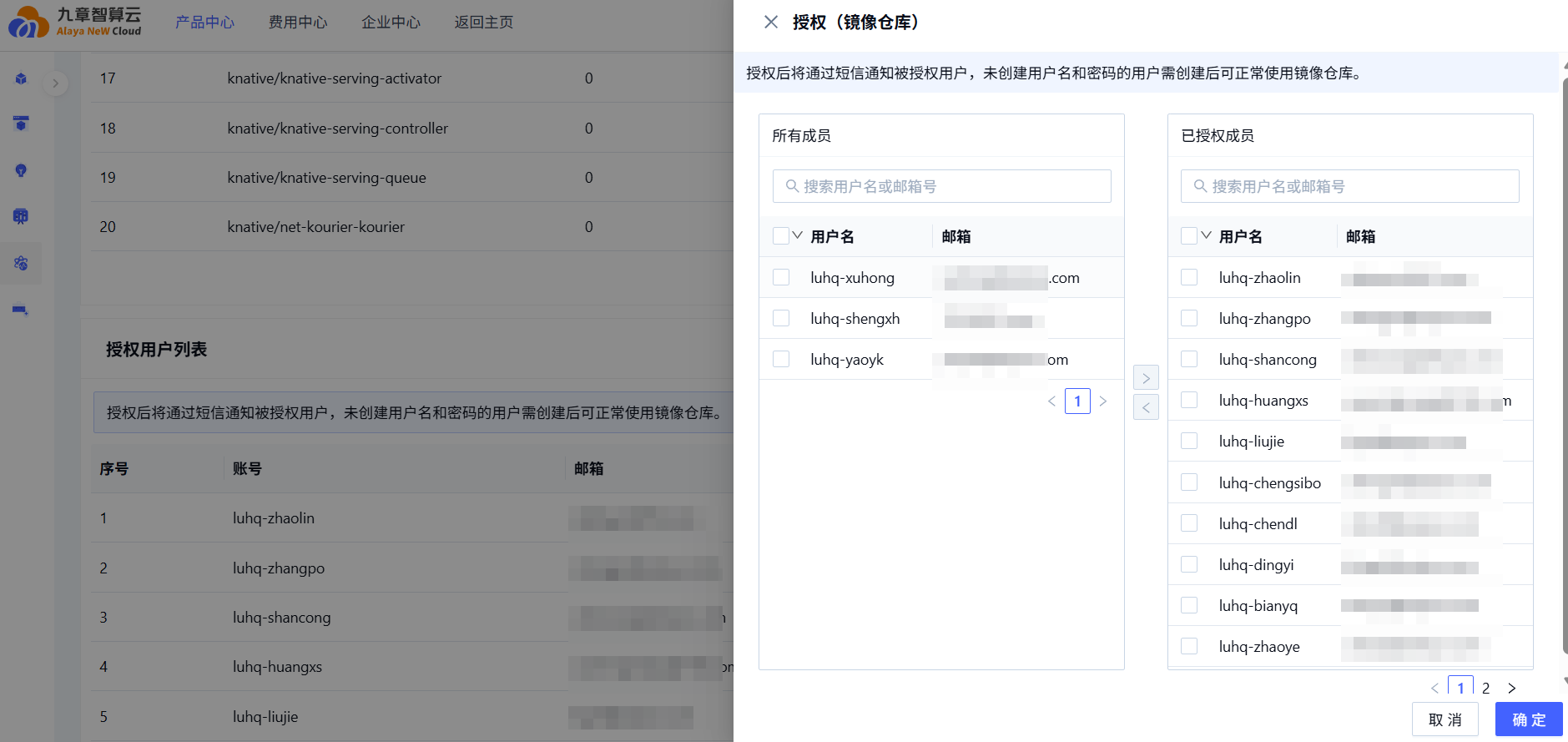Select all in the authorized members header checkbox

tap(1189, 236)
